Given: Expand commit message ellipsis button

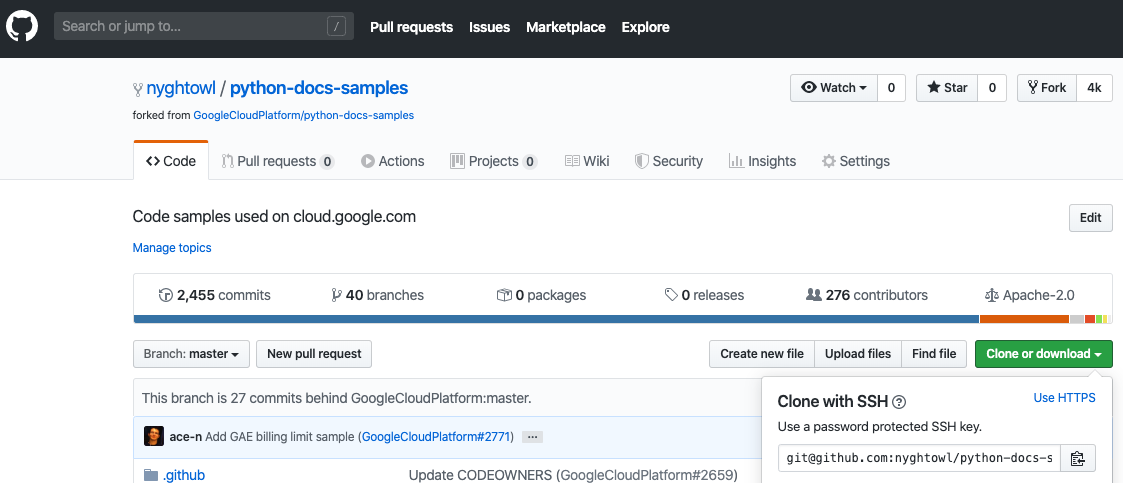Looking at the screenshot, I should click(x=532, y=436).
